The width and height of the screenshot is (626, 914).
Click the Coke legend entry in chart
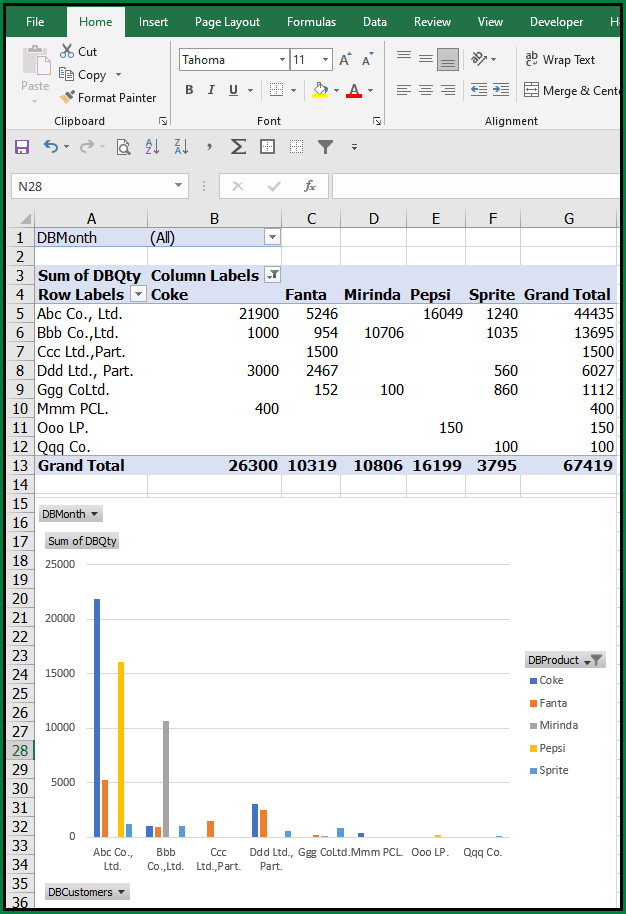(546, 680)
